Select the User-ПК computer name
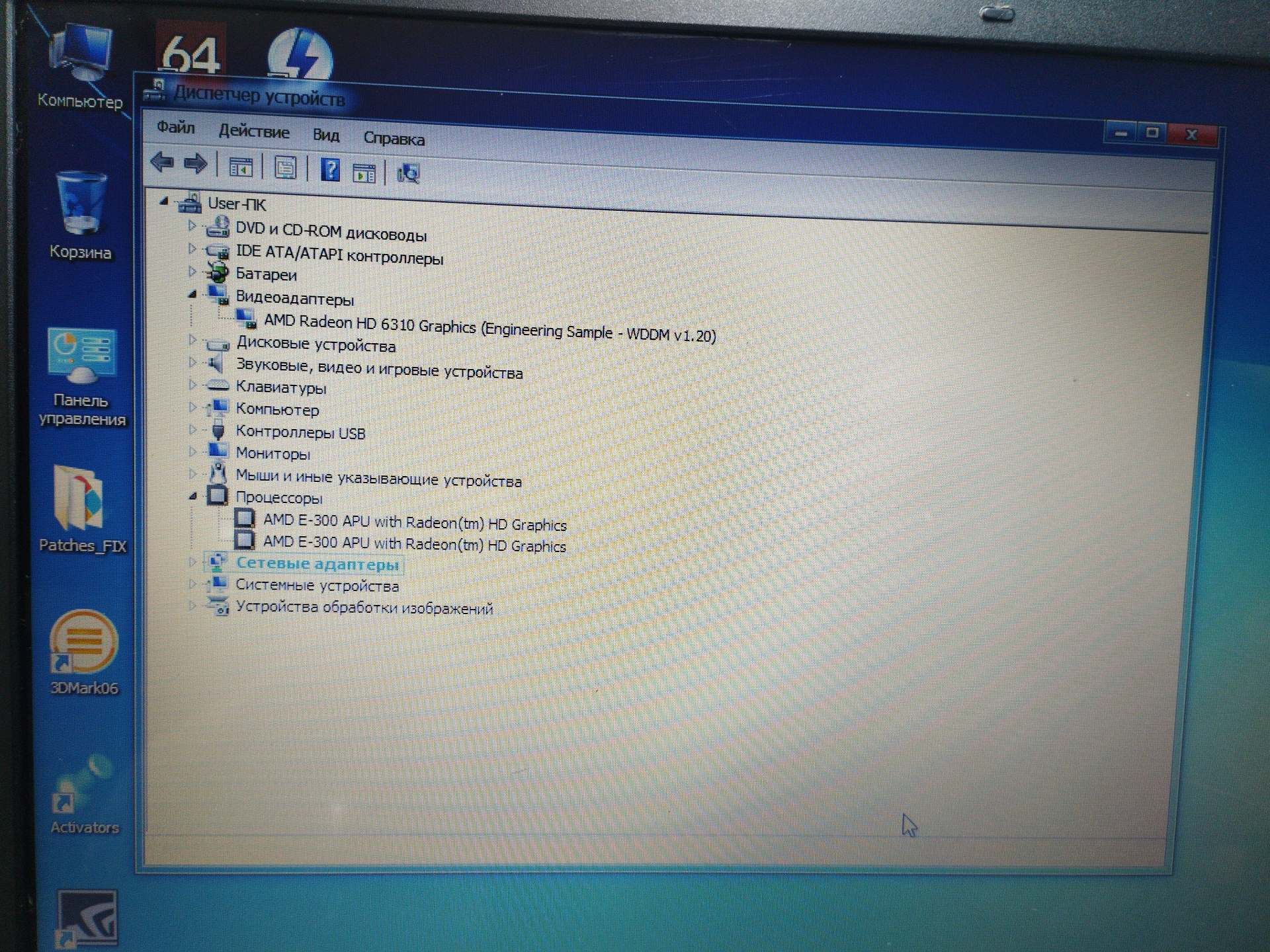The image size is (1270, 952). click(237, 204)
